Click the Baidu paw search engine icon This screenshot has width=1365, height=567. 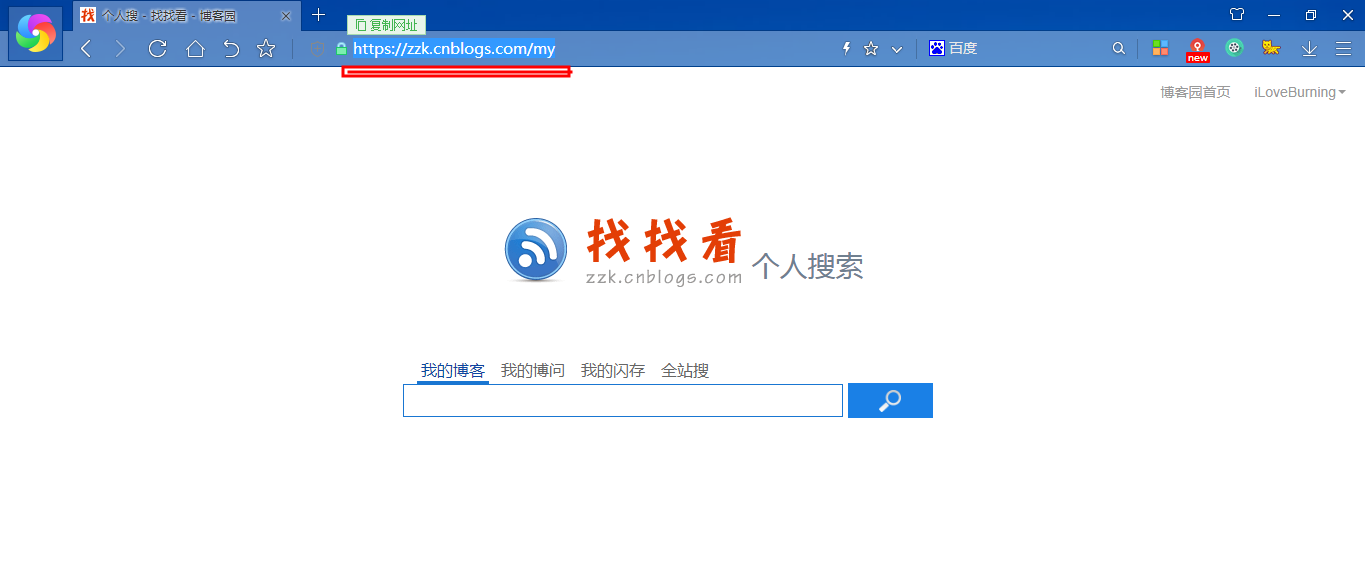[937, 48]
